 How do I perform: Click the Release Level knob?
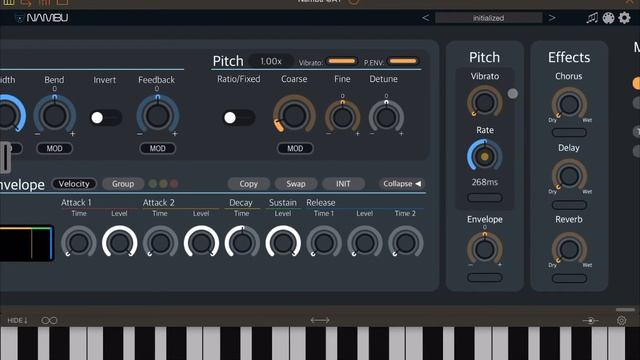coord(365,243)
